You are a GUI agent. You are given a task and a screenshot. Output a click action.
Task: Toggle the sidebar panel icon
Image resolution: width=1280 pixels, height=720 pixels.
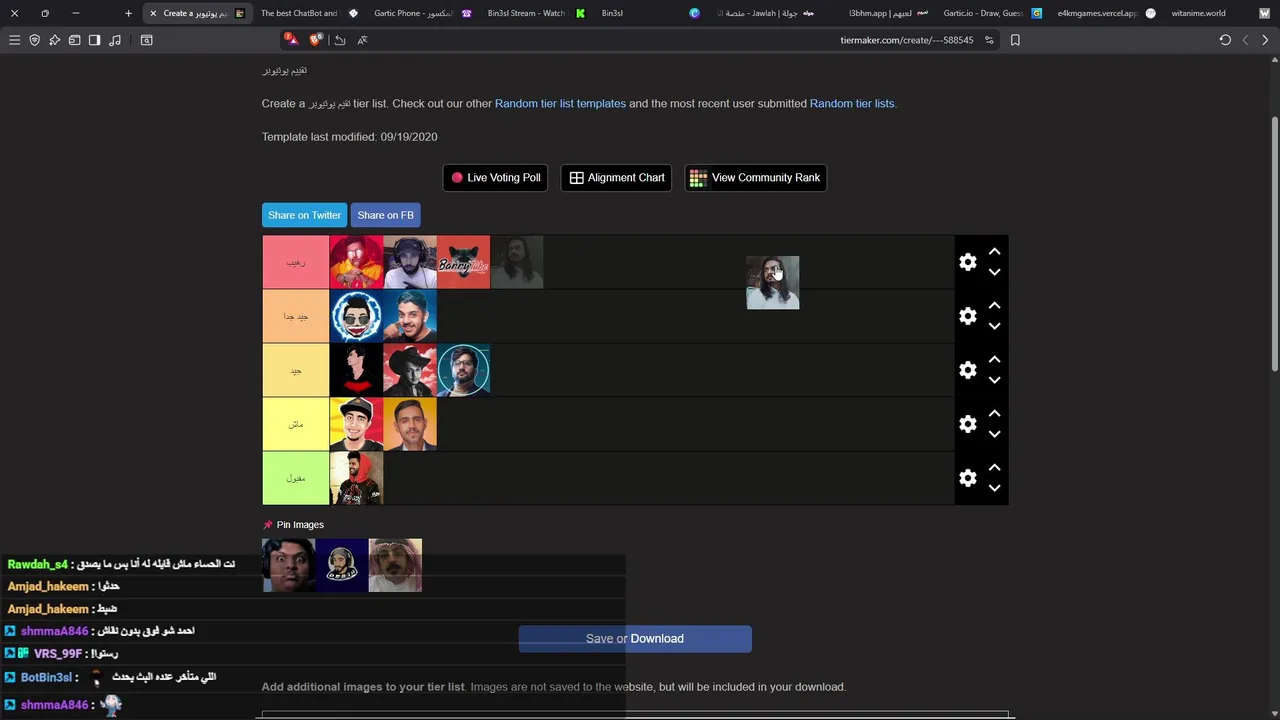pos(94,40)
